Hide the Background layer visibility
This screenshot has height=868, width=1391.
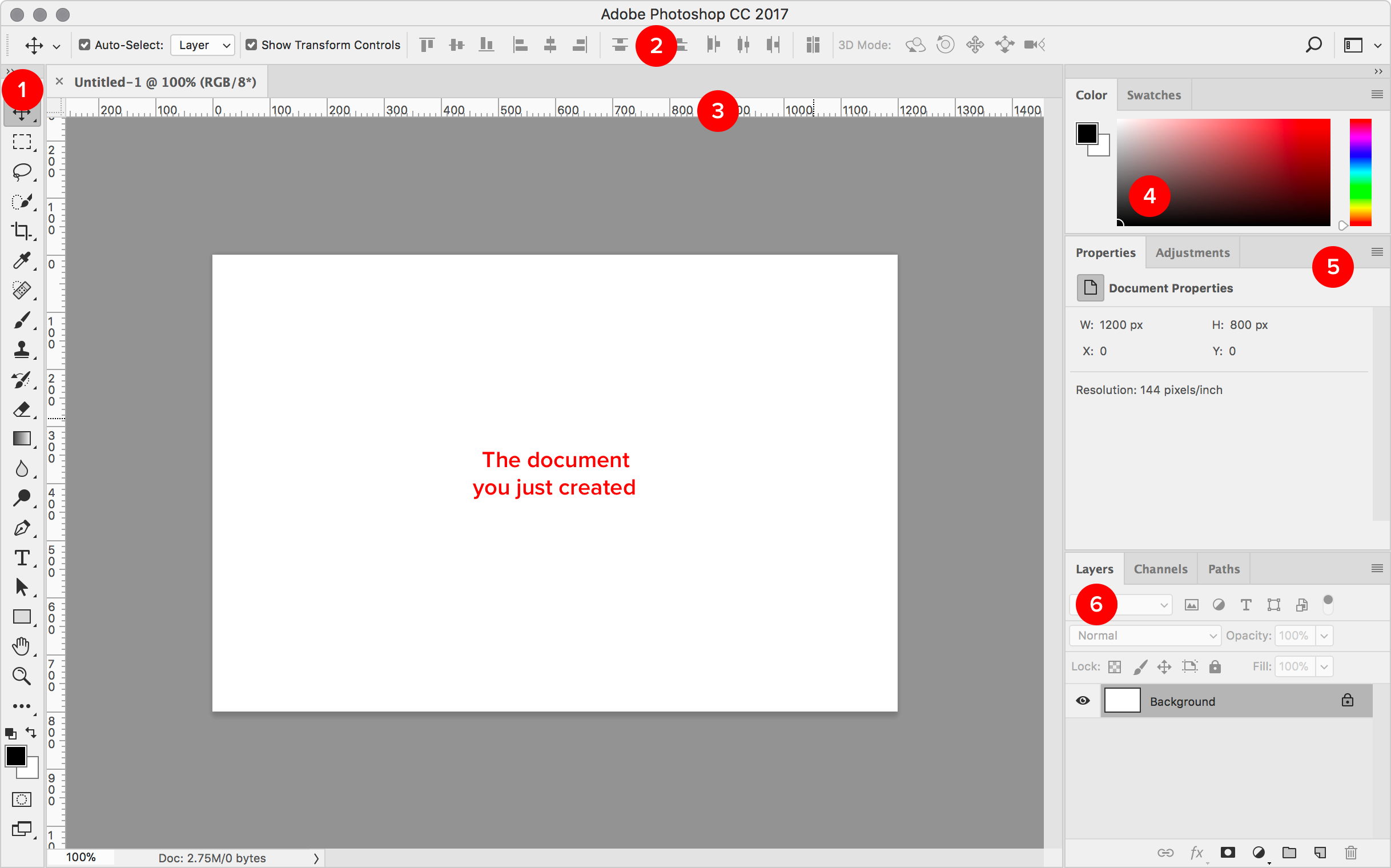pyautogui.click(x=1083, y=700)
